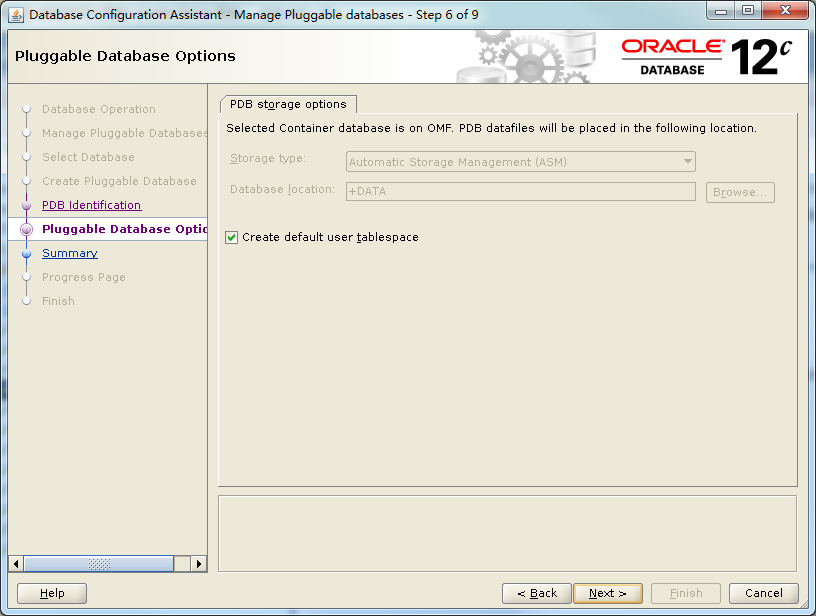This screenshot has width=816, height=616.
Task: Minimize the Database Configuration Assistant window
Action: [721, 11]
